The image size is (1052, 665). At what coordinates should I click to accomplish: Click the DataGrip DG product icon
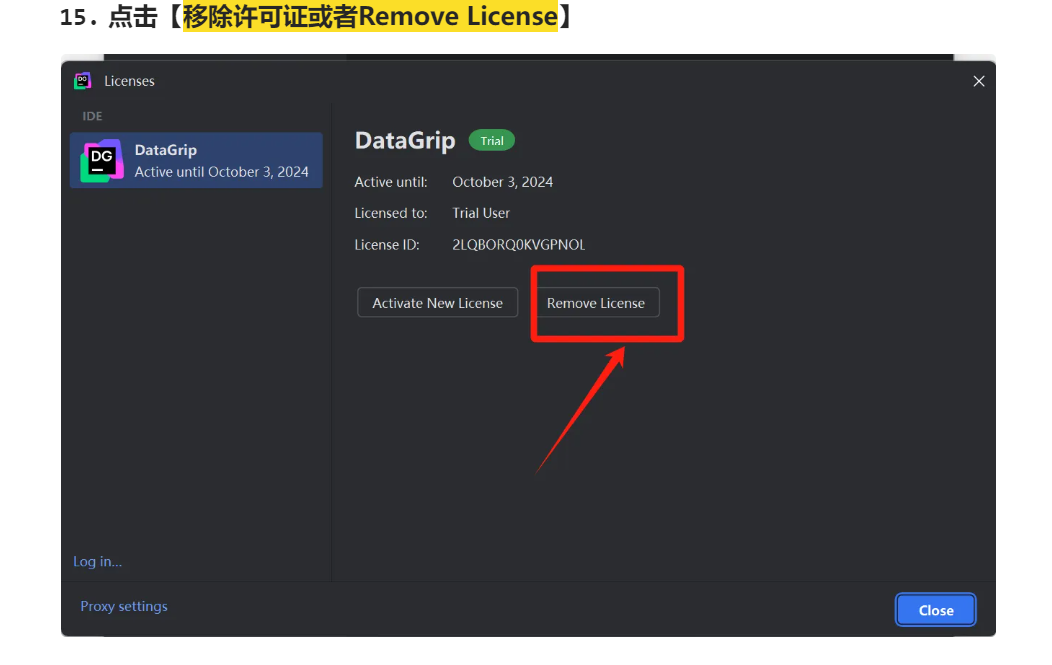click(102, 160)
